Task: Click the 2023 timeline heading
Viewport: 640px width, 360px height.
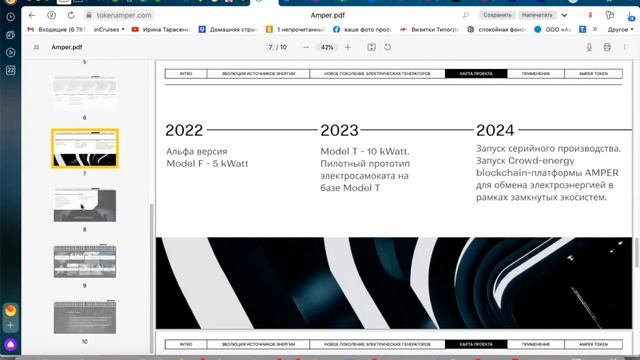Action: tap(339, 131)
